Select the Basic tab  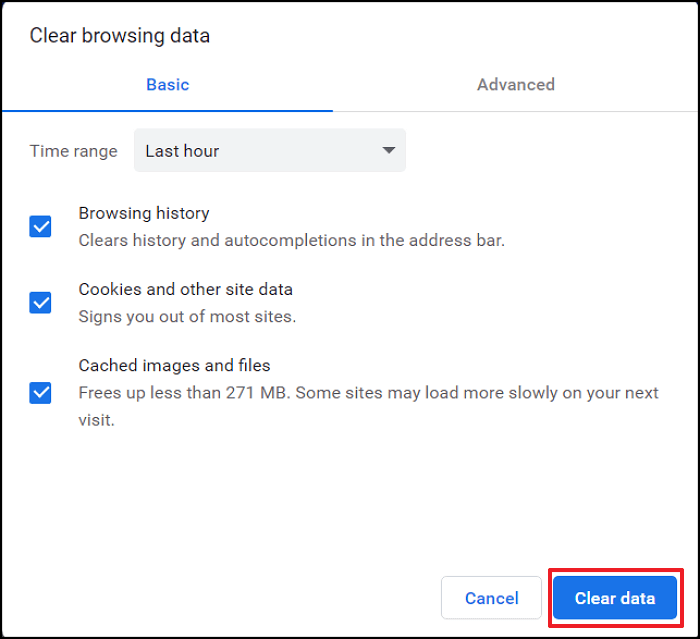tap(167, 84)
